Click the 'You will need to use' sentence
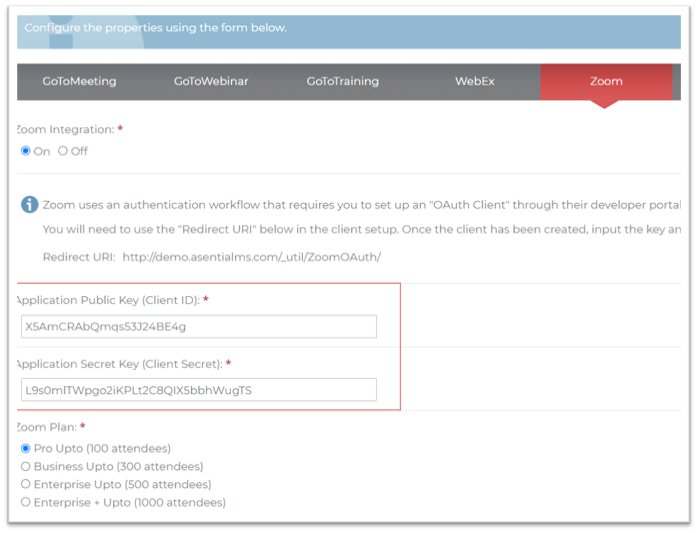The width and height of the screenshot is (698, 533). point(361,229)
